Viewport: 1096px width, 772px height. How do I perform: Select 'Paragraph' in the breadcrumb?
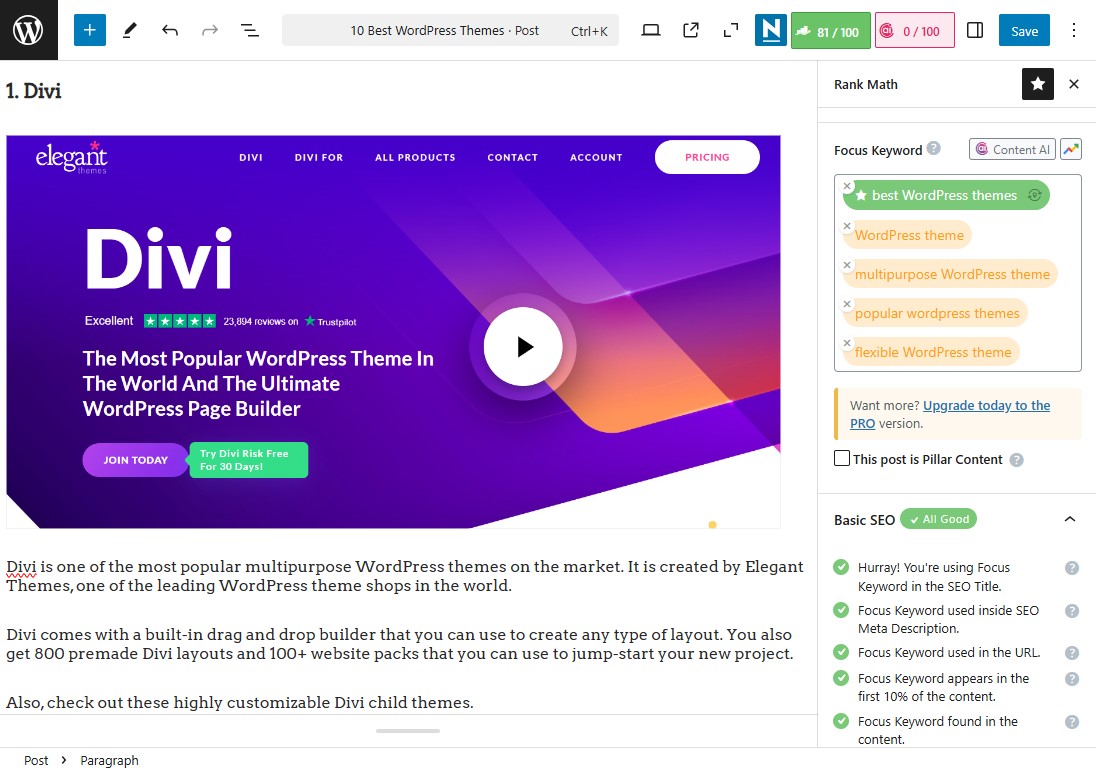click(109, 760)
